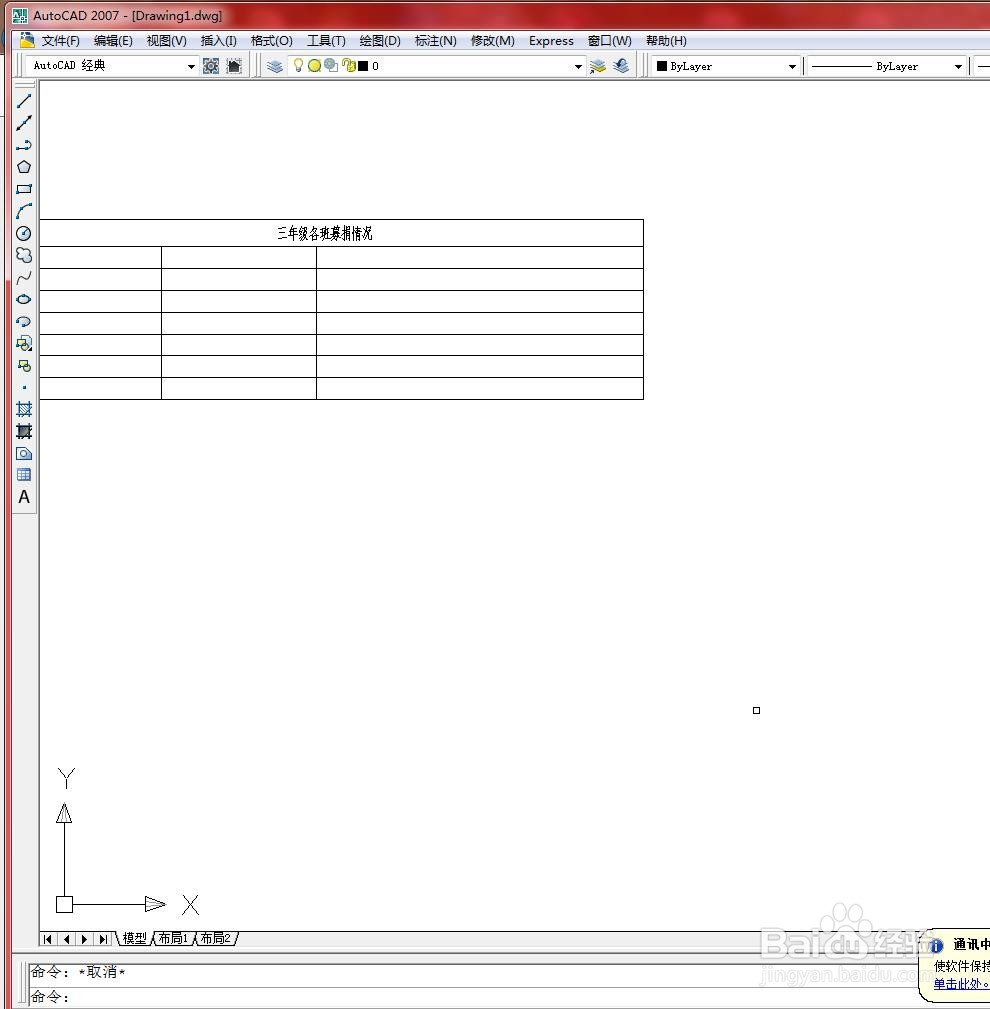Select the Polyline tool
Viewport: 990px width, 1009px height.
pyautogui.click(x=24, y=145)
